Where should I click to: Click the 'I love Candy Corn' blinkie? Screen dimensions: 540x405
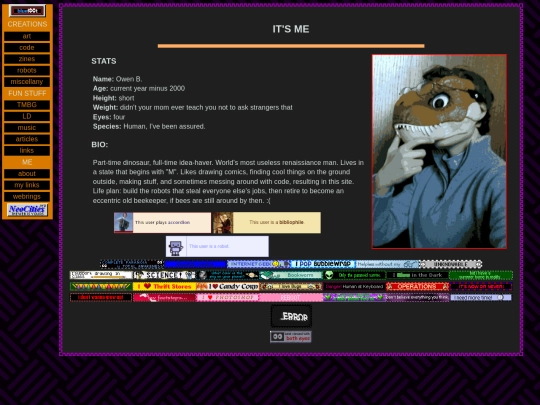(227, 286)
